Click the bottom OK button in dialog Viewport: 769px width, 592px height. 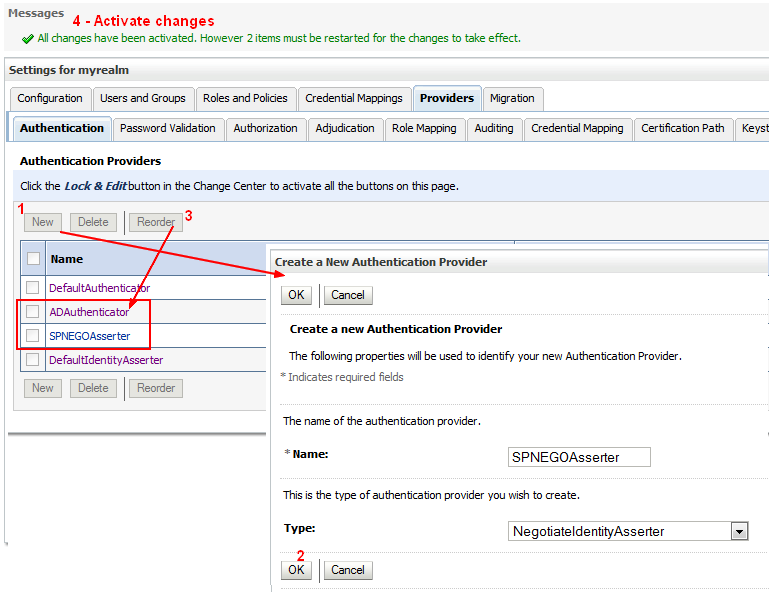click(x=296, y=570)
